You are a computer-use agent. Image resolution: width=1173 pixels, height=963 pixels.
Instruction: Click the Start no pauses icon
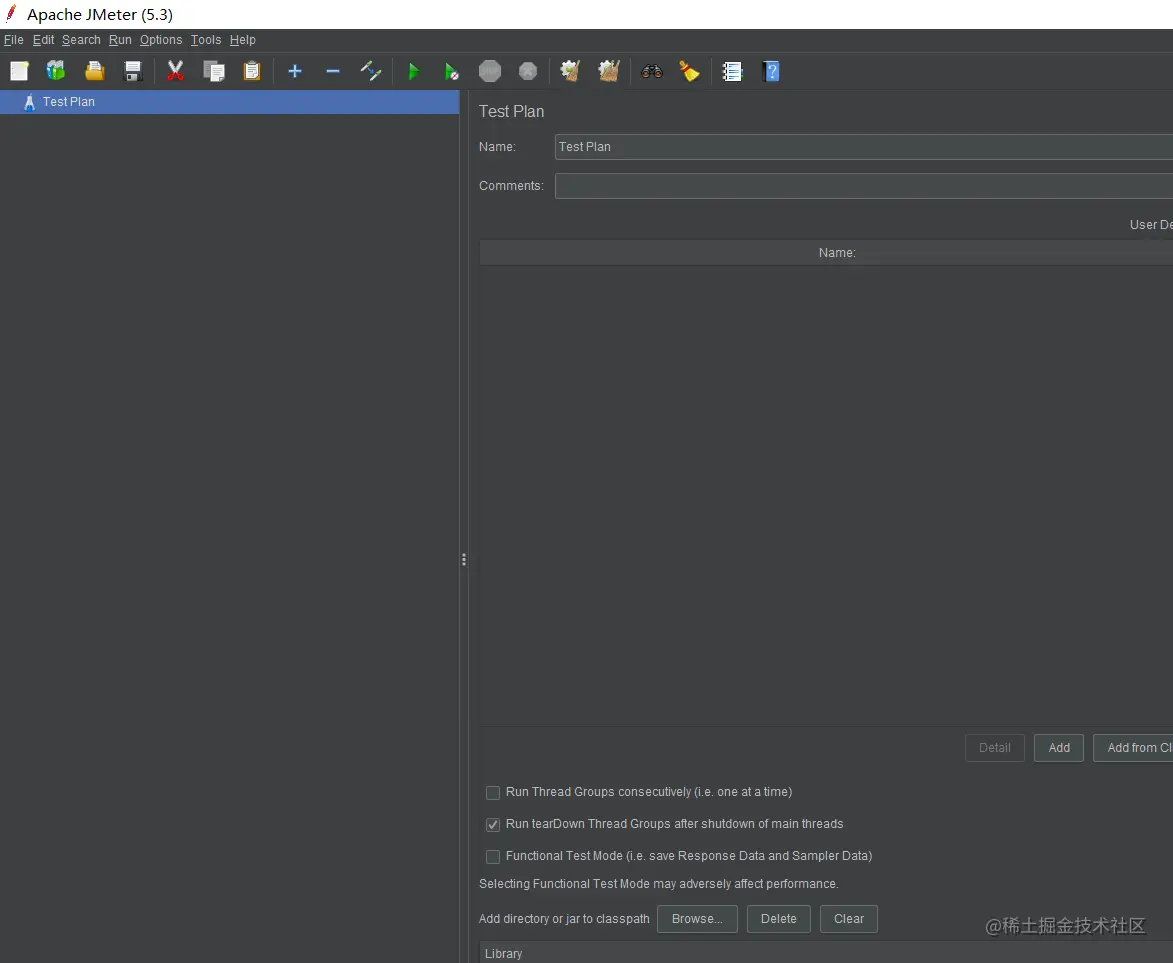(451, 71)
